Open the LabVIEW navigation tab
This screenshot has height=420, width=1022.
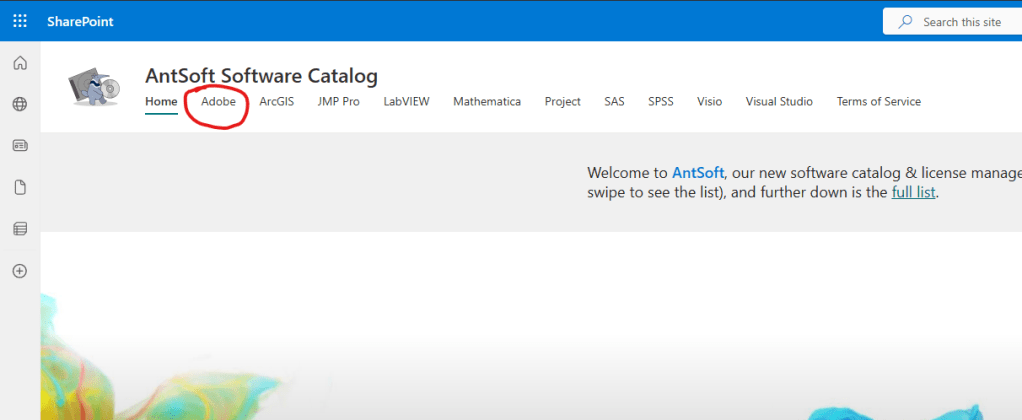406,102
